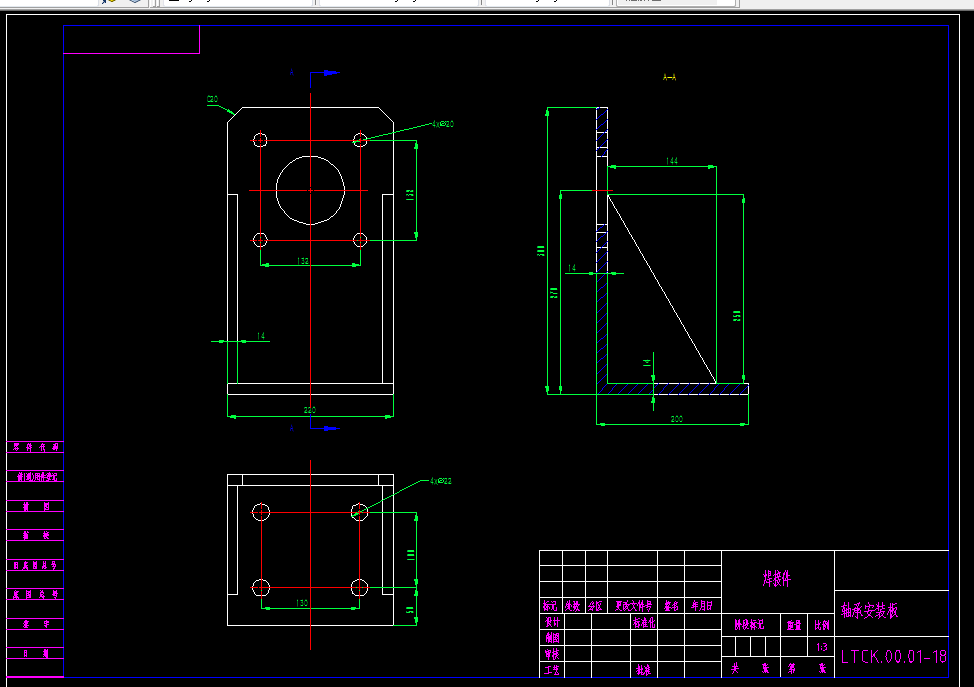
Task: Select the 审核 row label
Action: (x=552, y=654)
